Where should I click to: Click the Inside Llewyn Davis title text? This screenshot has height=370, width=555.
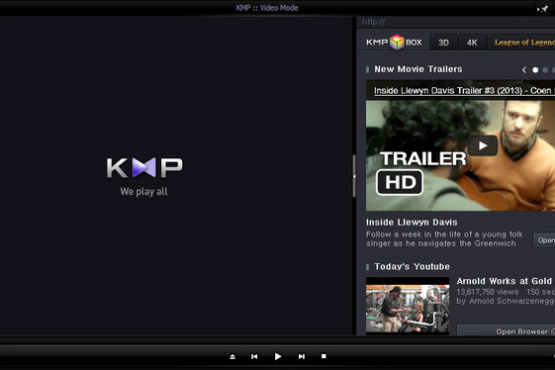412,222
